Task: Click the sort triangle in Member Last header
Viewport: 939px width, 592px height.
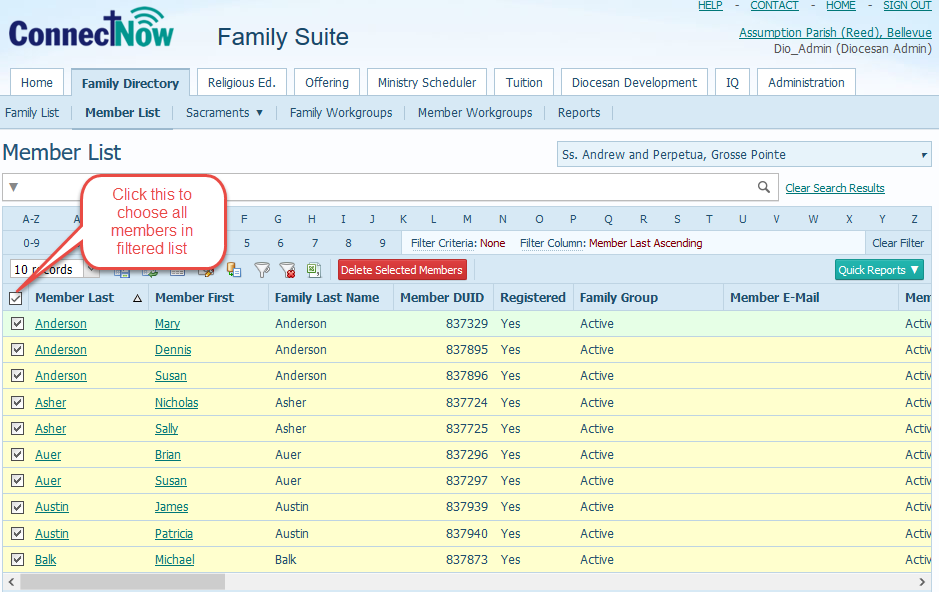Action: [137, 298]
